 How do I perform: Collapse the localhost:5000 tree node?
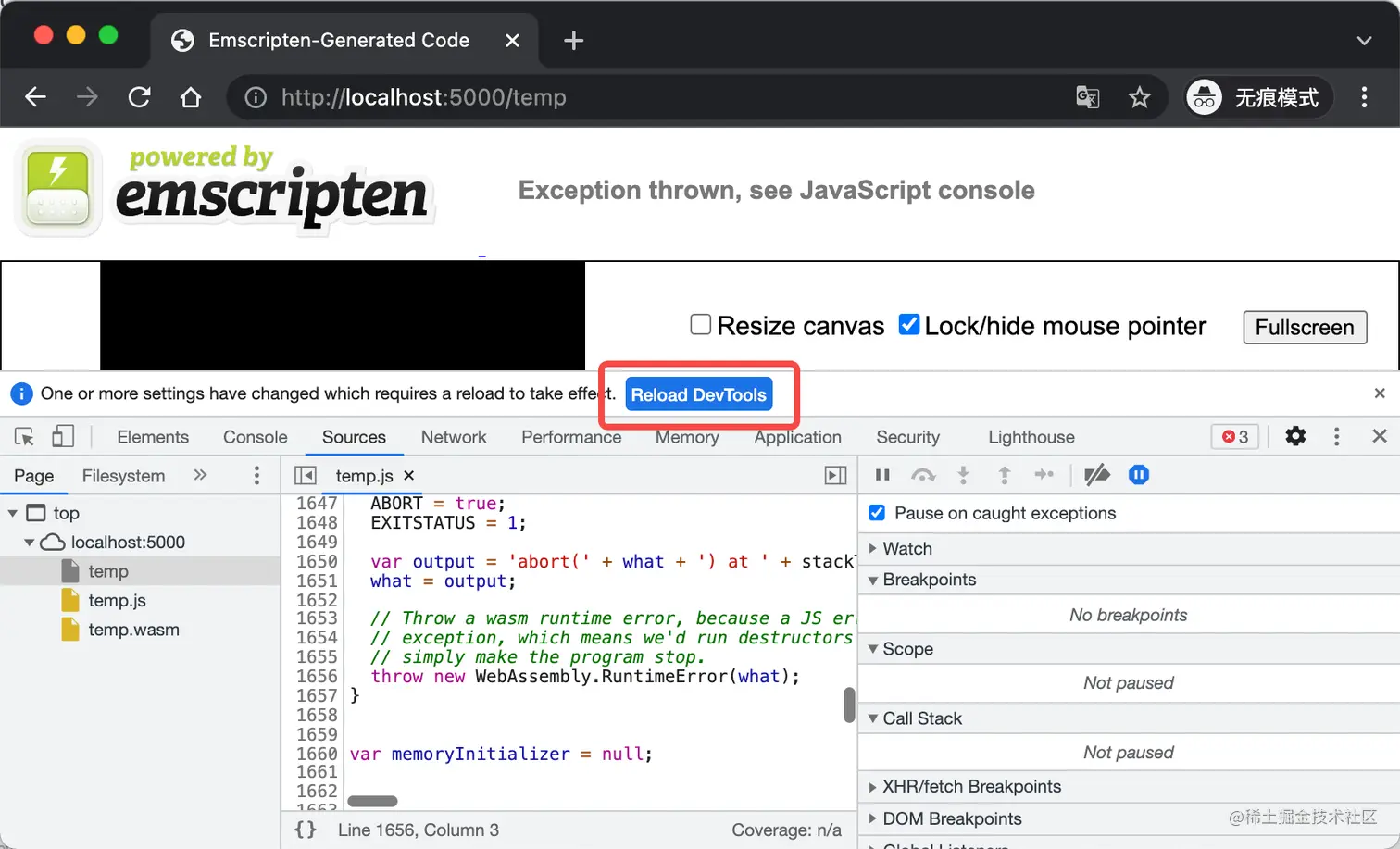pyautogui.click(x=30, y=543)
